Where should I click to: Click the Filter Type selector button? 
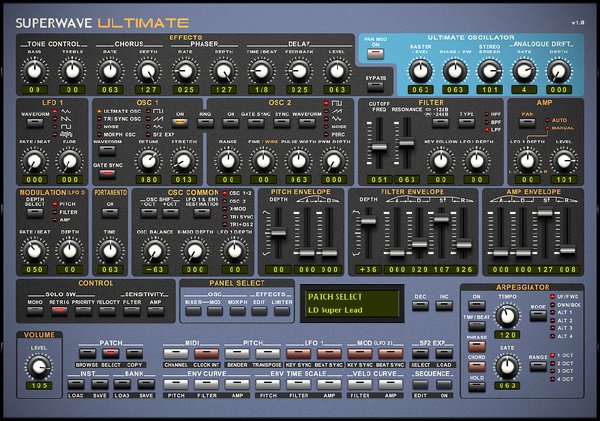(x=466, y=123)
